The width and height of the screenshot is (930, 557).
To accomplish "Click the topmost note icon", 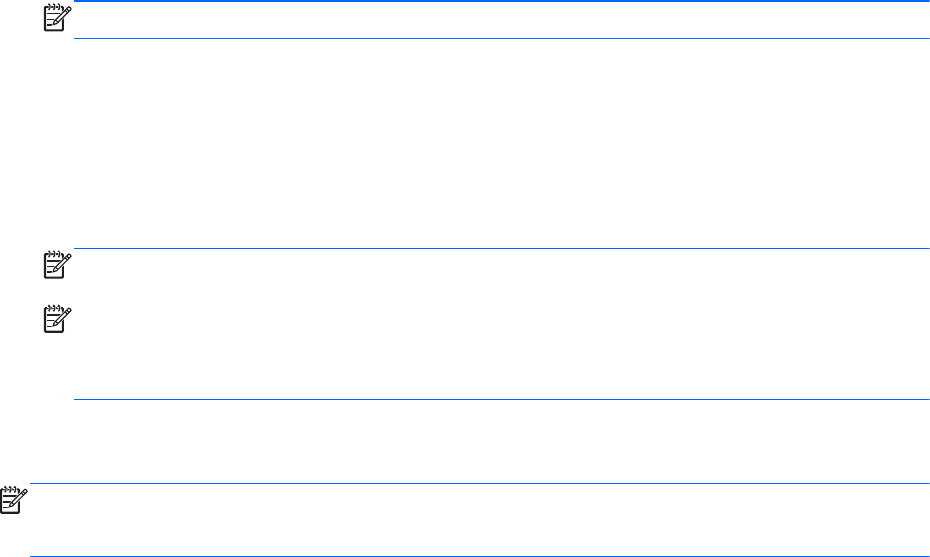I will pos(53,17).
